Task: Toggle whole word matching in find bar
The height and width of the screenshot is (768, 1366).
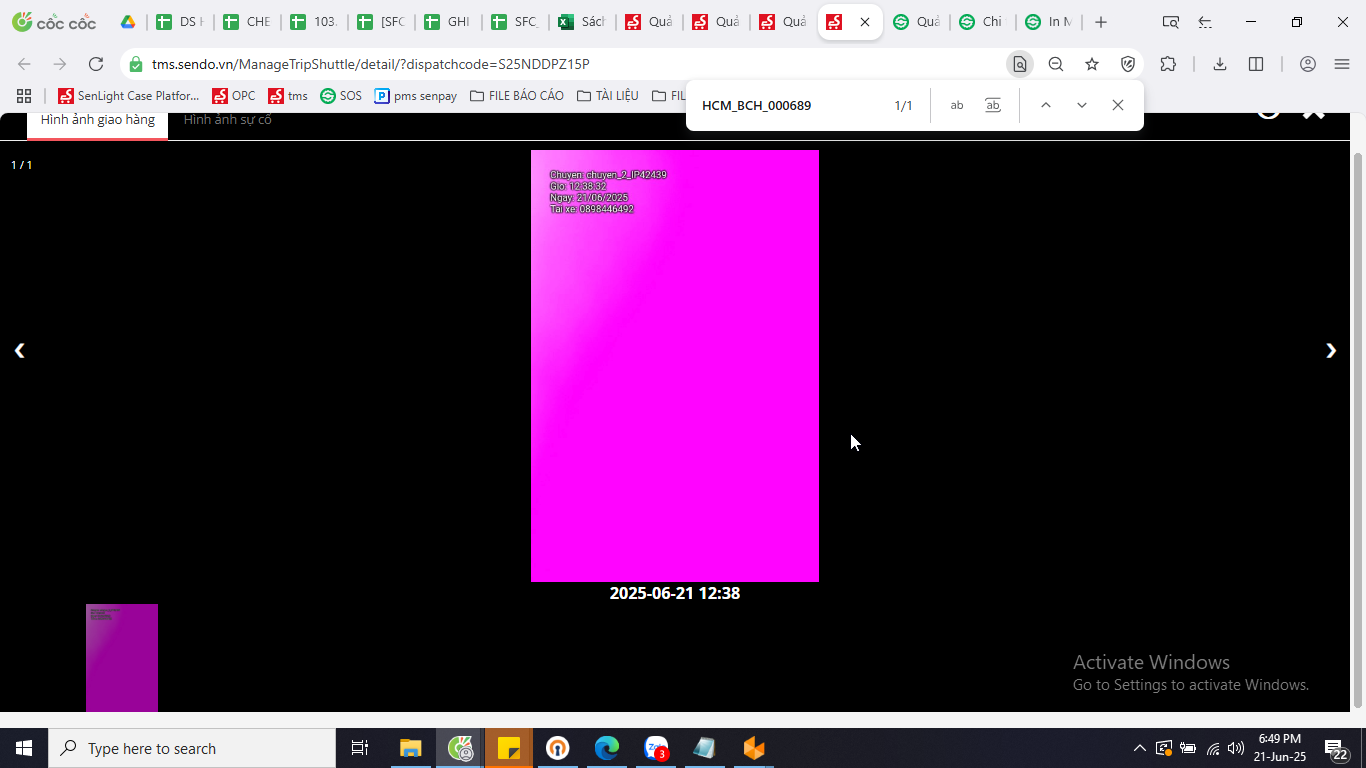Action: (993, 105)
